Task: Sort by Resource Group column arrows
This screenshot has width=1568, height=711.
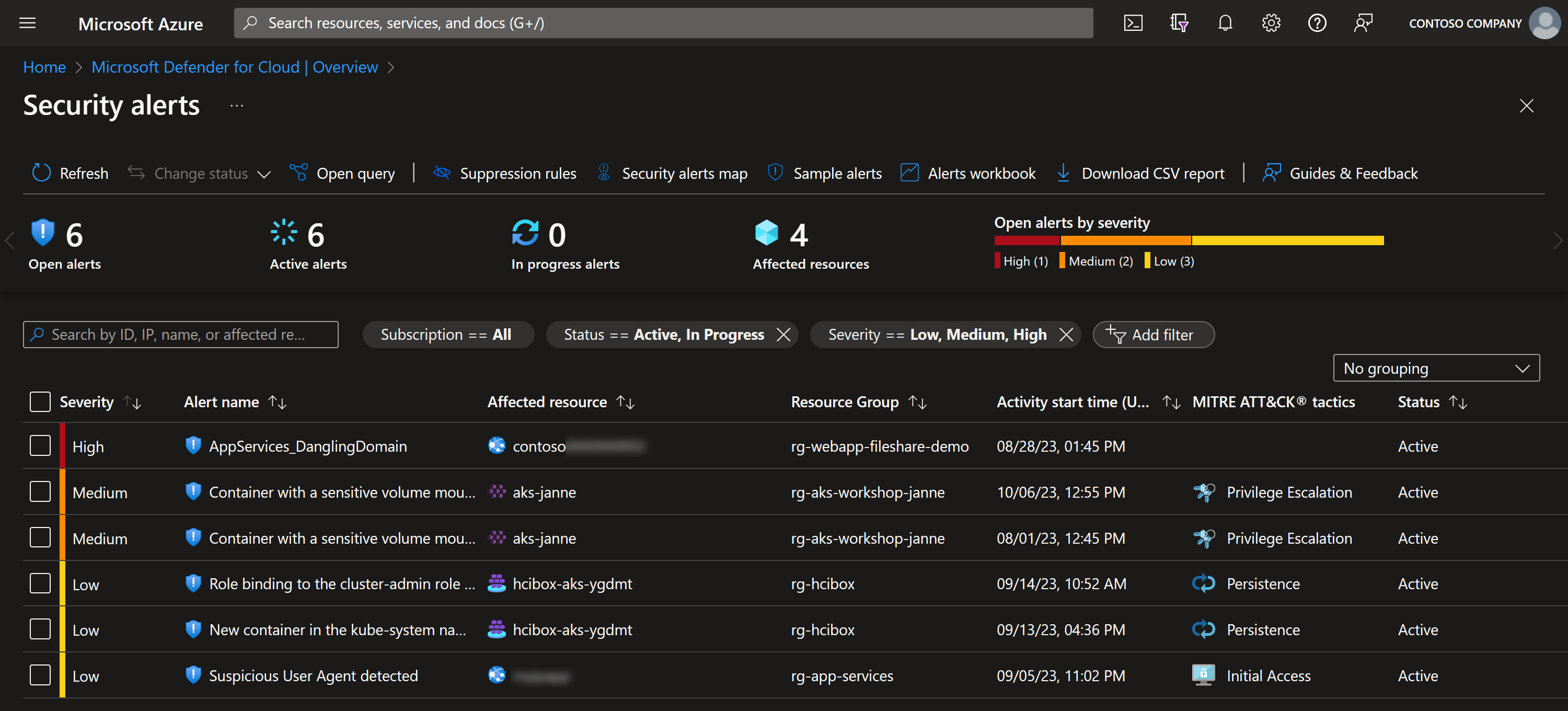Action: (x=917, y=402)
